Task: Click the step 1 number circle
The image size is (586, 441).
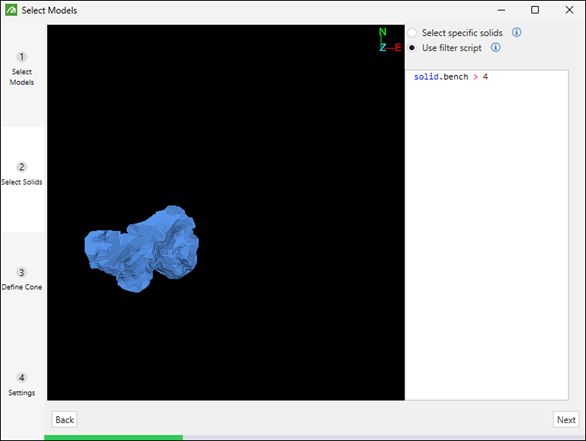Action: pos(22,57)
